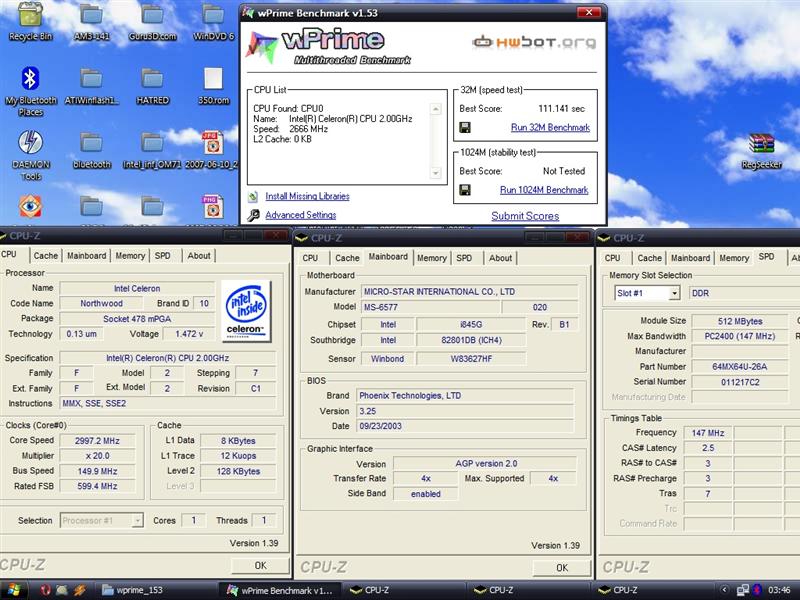The image size is (800, 600).
Task: Click Part Number value 64MX64U-26A
Action: 739,367
